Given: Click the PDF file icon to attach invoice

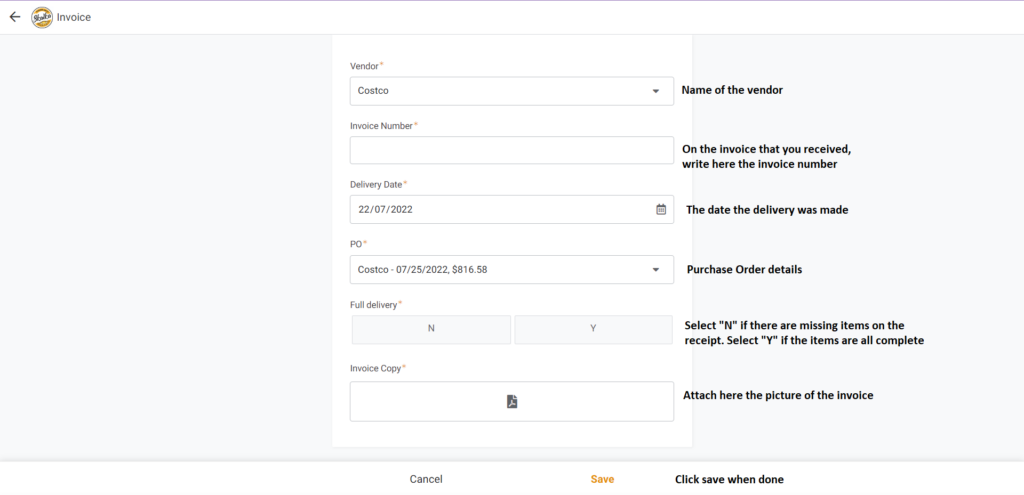Looking at the screenshot, I should click(x=512, y=402).
